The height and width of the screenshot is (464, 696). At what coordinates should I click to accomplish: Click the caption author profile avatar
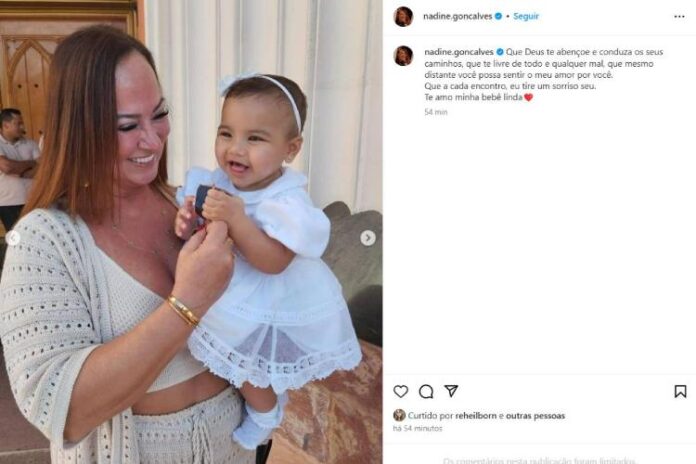[403, 56]
